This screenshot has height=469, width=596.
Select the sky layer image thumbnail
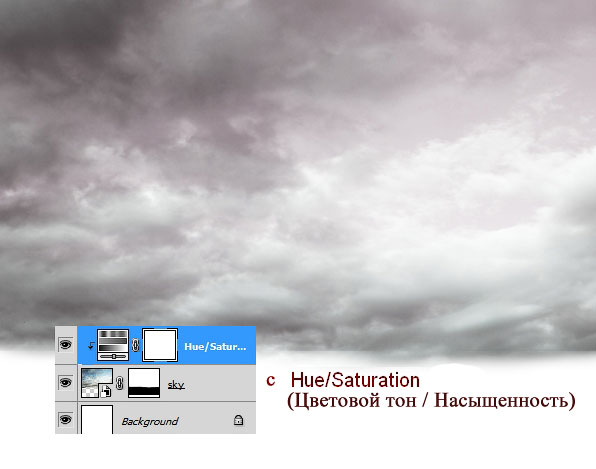coord(97,383)
